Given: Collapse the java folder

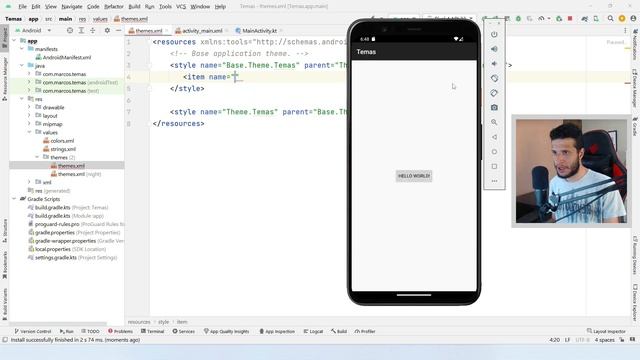Looking at the screenshot, I should (22, 65).
